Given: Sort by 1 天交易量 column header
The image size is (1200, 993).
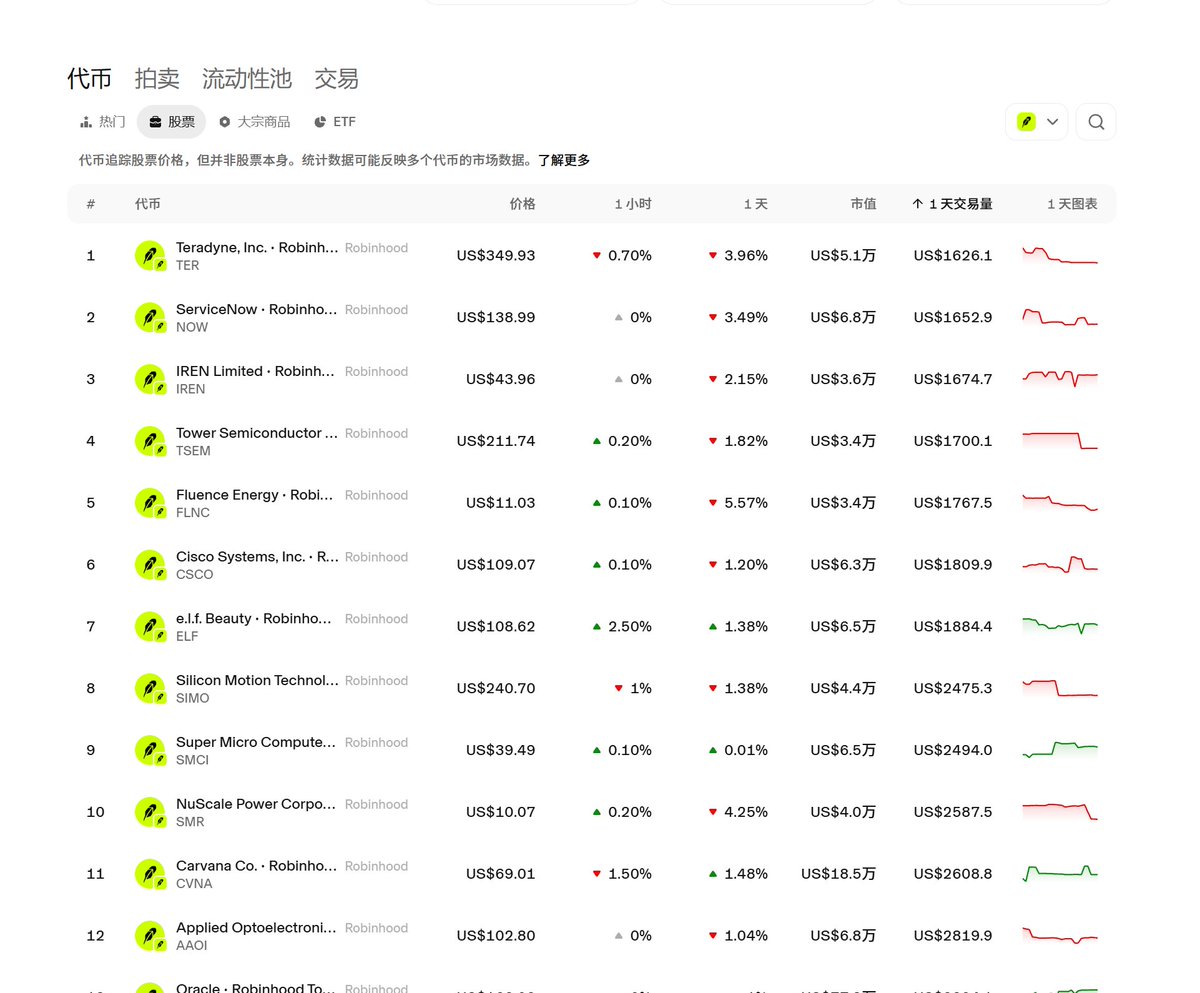Looking at the screenshot, I should click(952, 204).
